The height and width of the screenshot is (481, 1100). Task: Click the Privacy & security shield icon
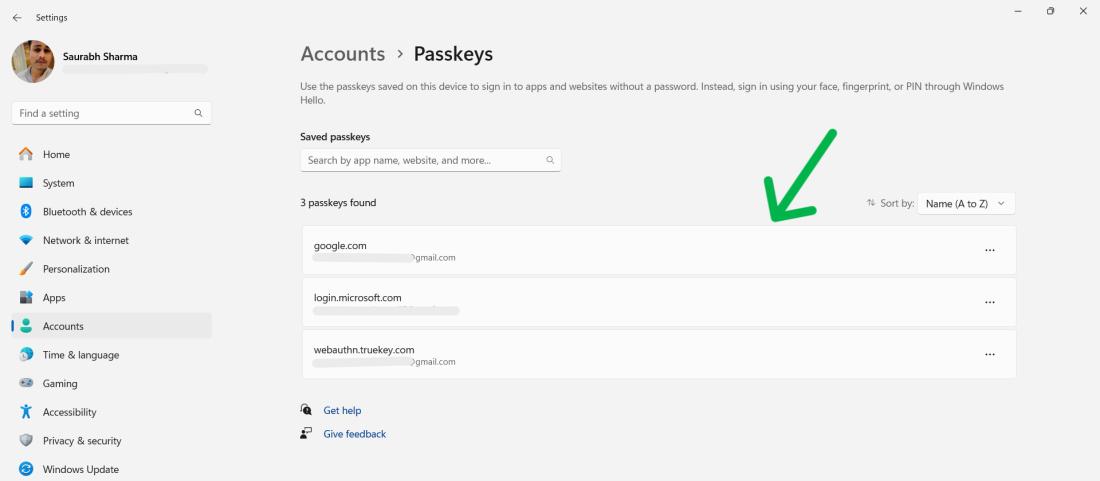[x=26, y=441]
